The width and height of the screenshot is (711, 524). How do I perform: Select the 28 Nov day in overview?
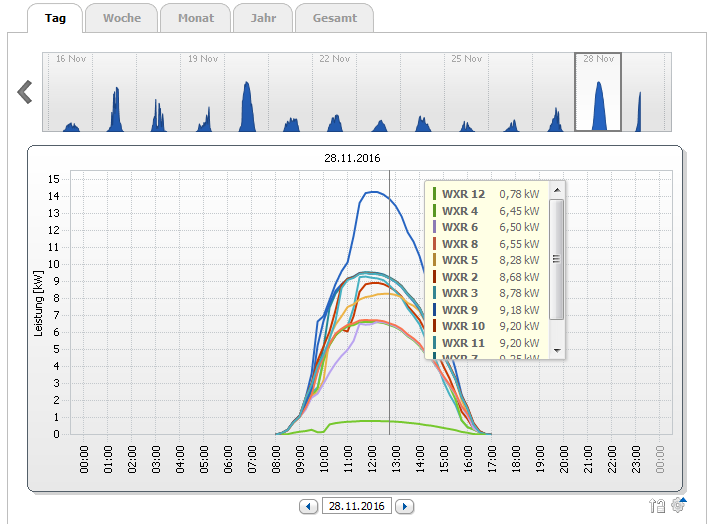[598, 92]
